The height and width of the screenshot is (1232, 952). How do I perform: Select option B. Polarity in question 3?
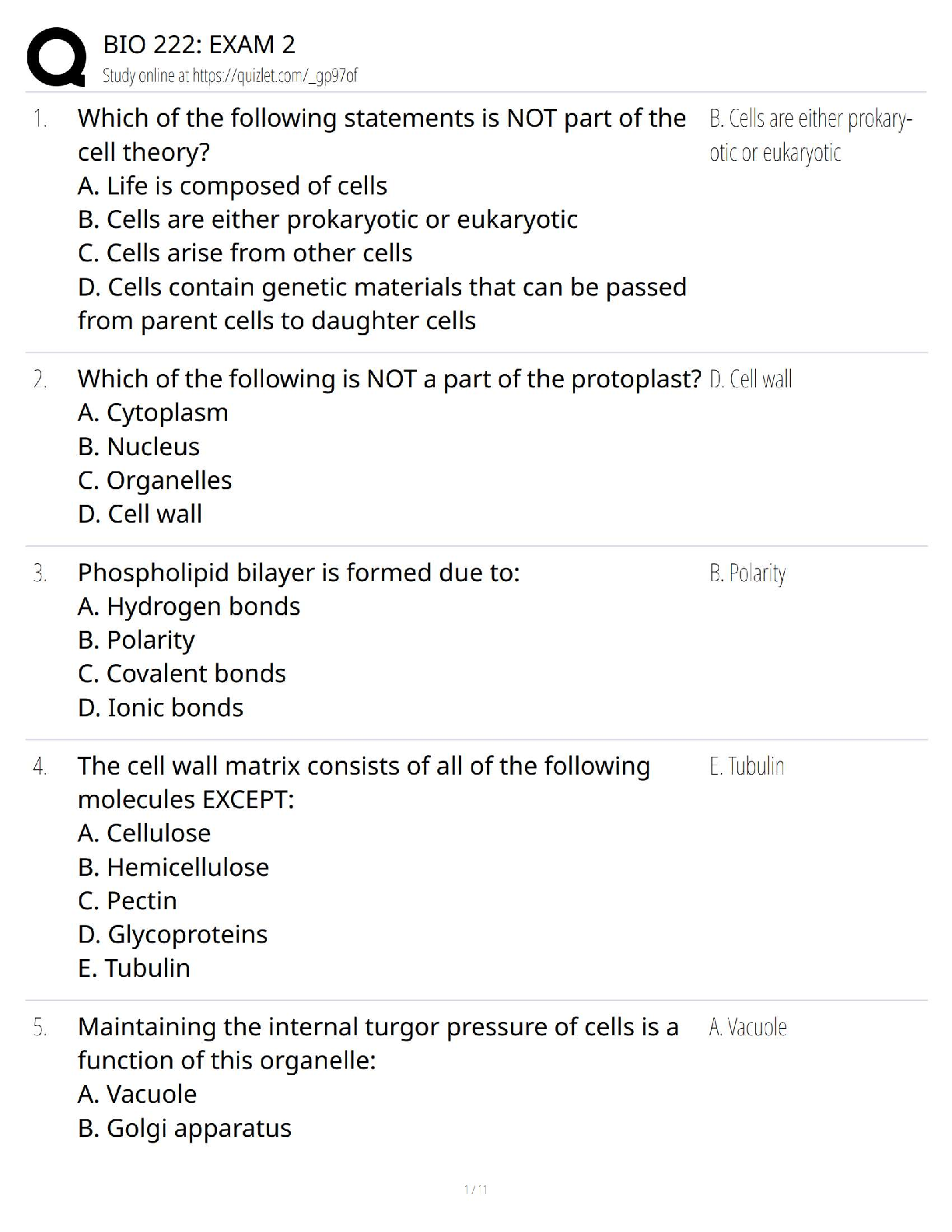pyautogui.click(x=136, y=640)
